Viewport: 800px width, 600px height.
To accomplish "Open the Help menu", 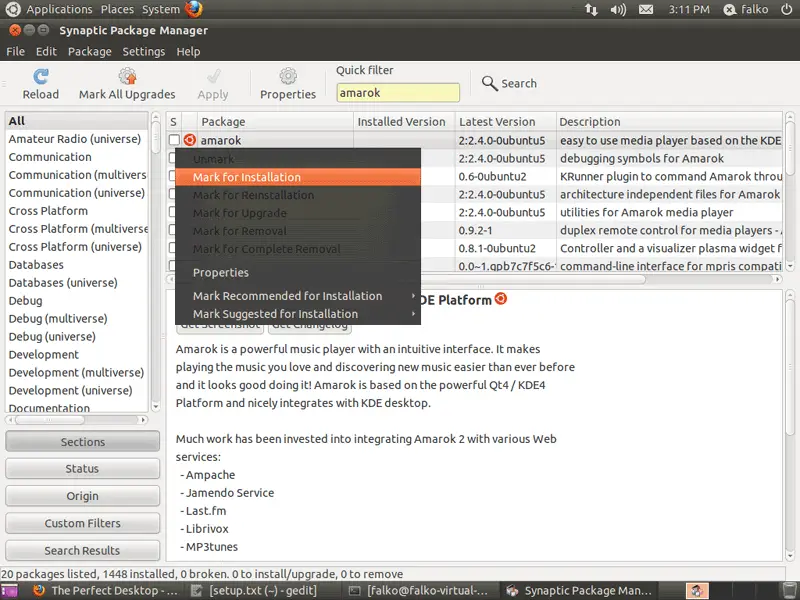I will (x=188, y=52).
